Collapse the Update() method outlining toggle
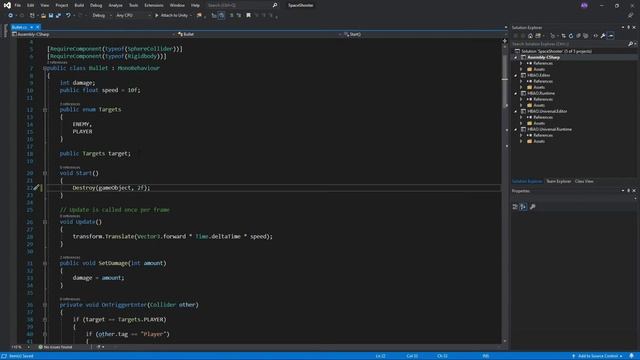 [45, 222]
